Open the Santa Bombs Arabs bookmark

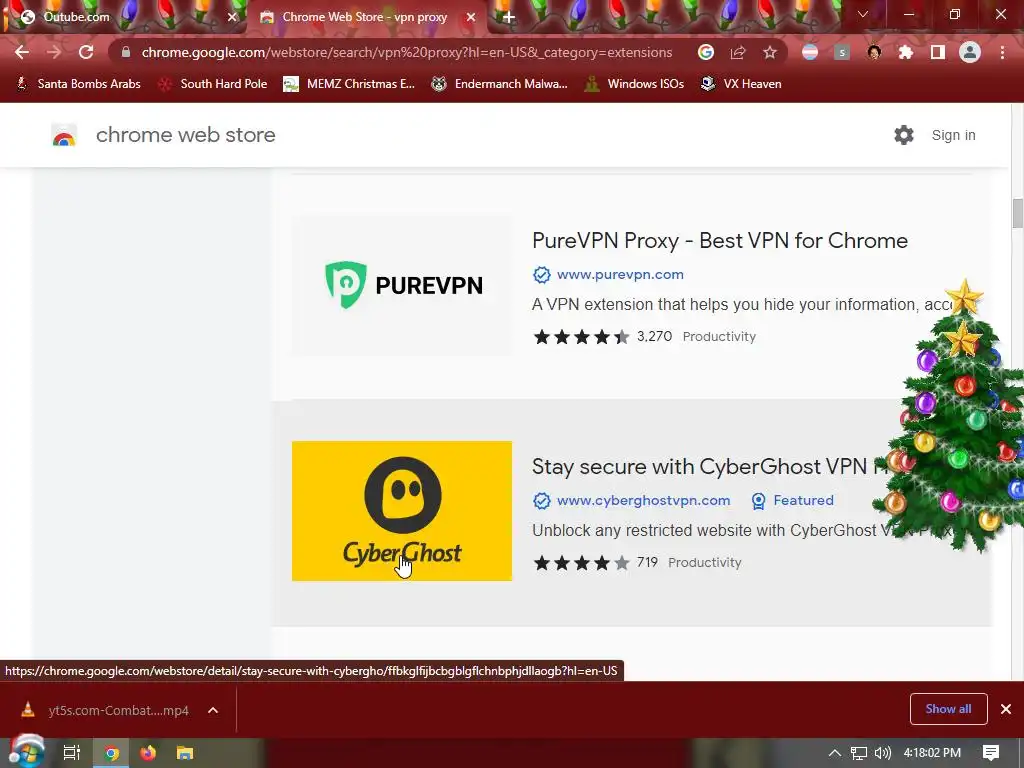[x=78, y=84]
